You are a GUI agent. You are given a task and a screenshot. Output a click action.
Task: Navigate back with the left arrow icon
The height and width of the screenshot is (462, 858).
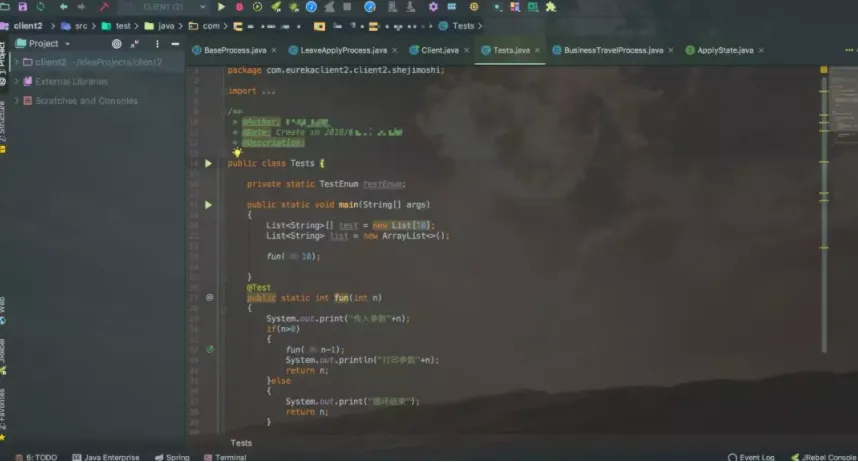[x=63, y=7]
